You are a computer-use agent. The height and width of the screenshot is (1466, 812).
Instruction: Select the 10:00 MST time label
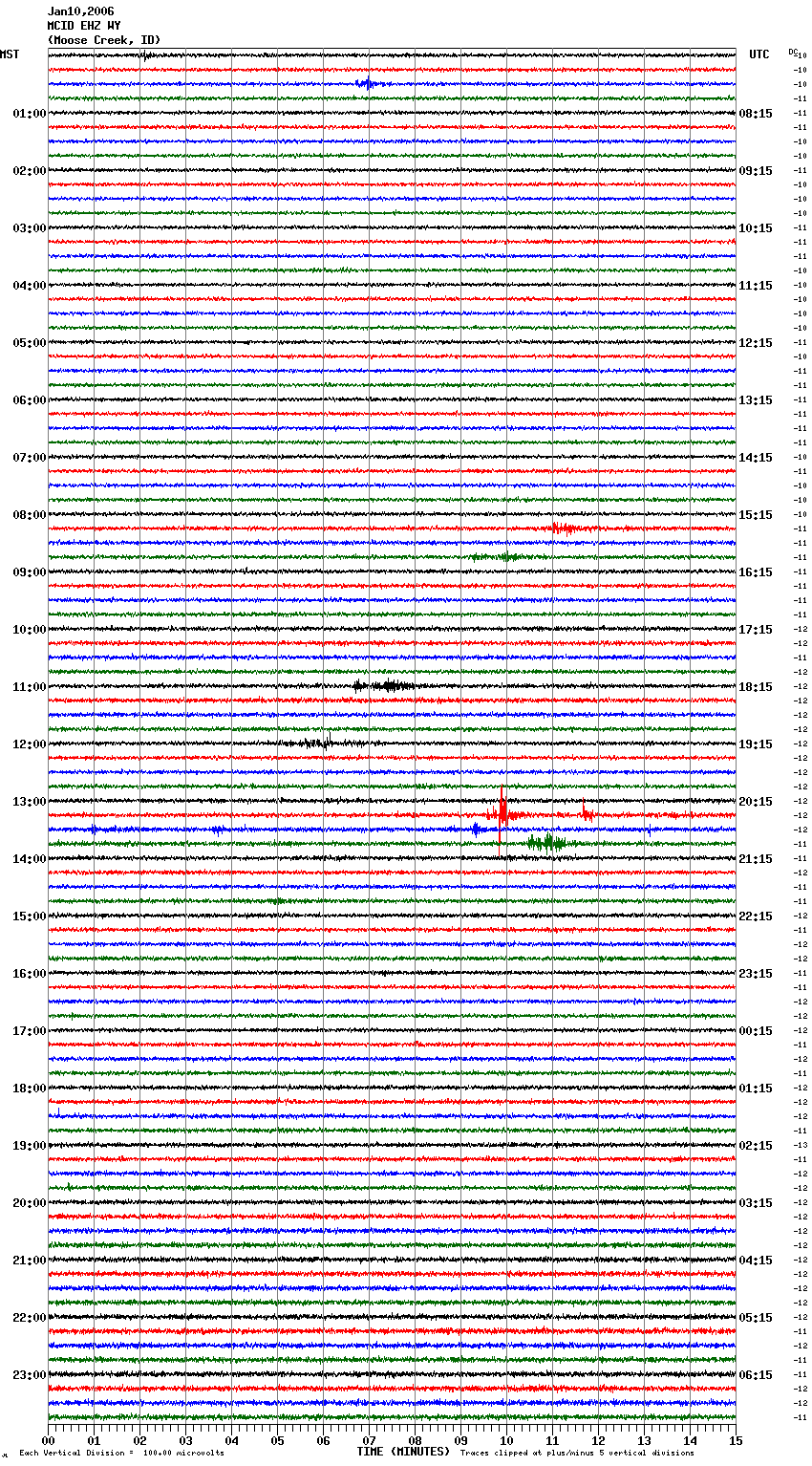(30, 630)
